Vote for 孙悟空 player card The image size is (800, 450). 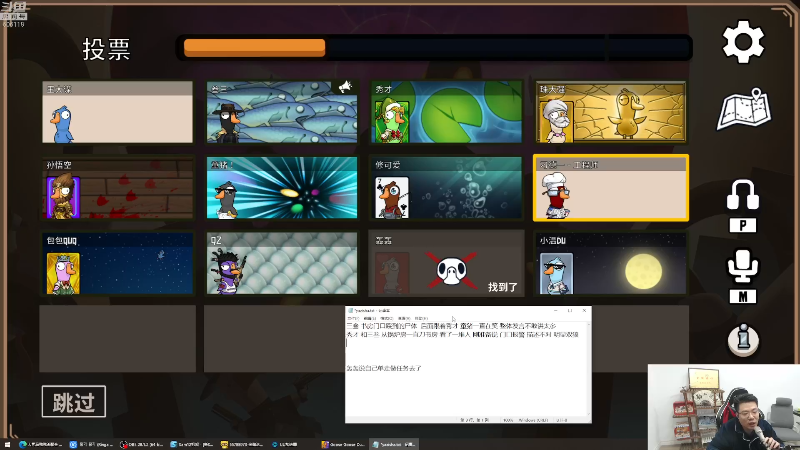117,188
